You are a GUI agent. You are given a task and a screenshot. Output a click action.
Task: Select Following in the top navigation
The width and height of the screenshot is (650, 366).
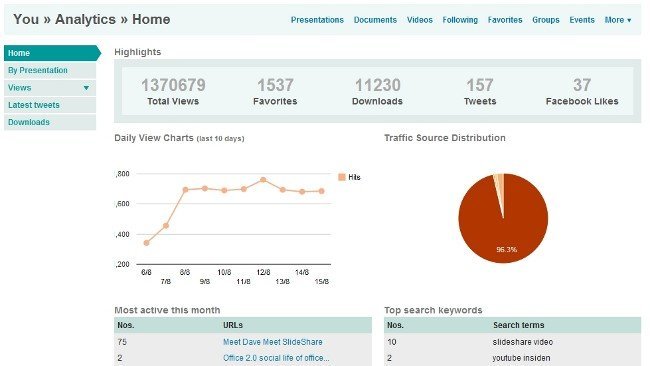(x=460, y=20)
